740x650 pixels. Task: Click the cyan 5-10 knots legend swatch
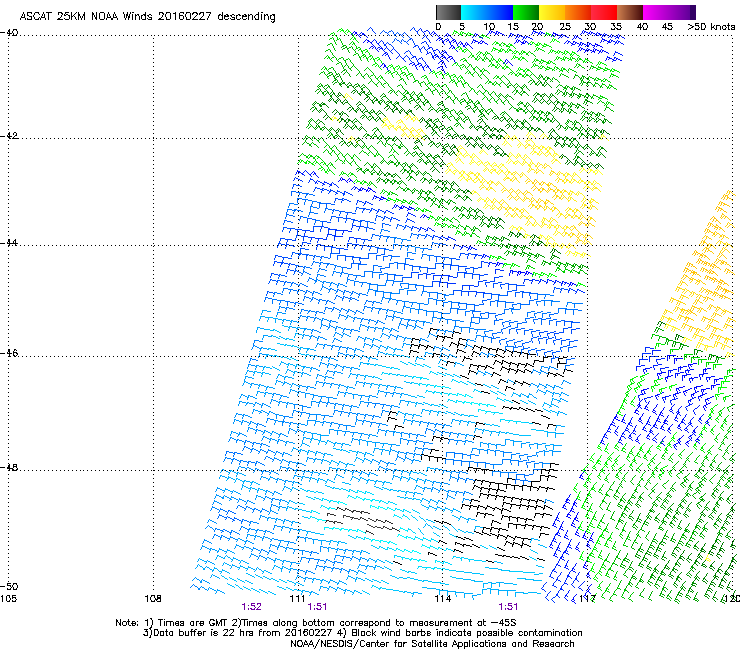point(474,12)
